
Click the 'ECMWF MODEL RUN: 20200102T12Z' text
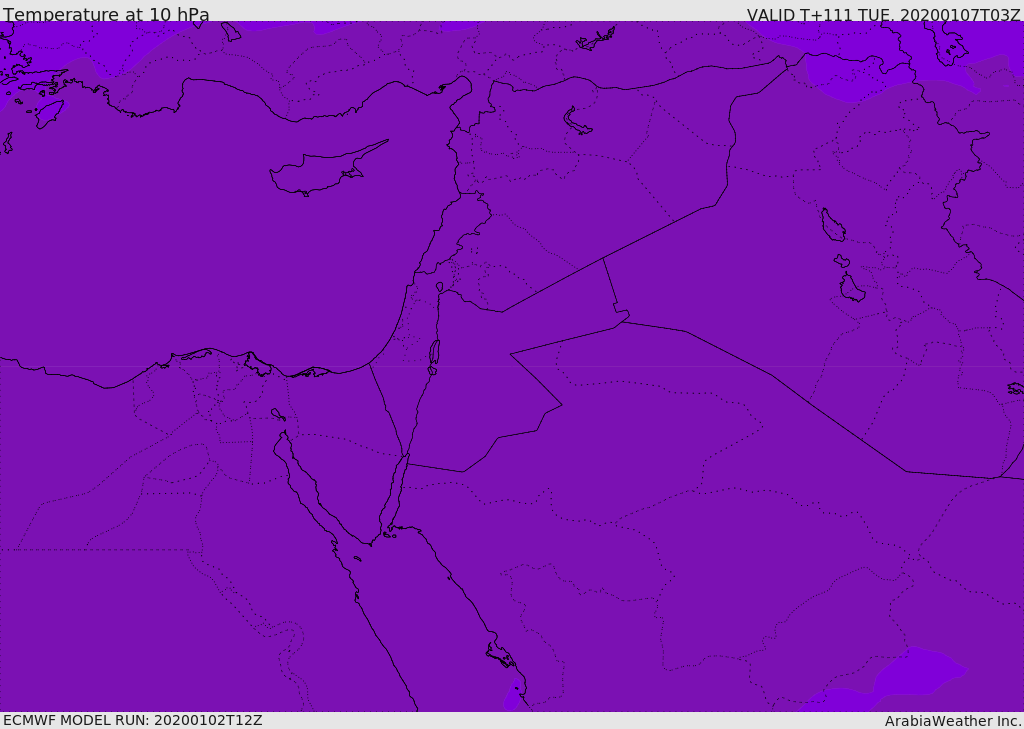[x=133, y=720]
